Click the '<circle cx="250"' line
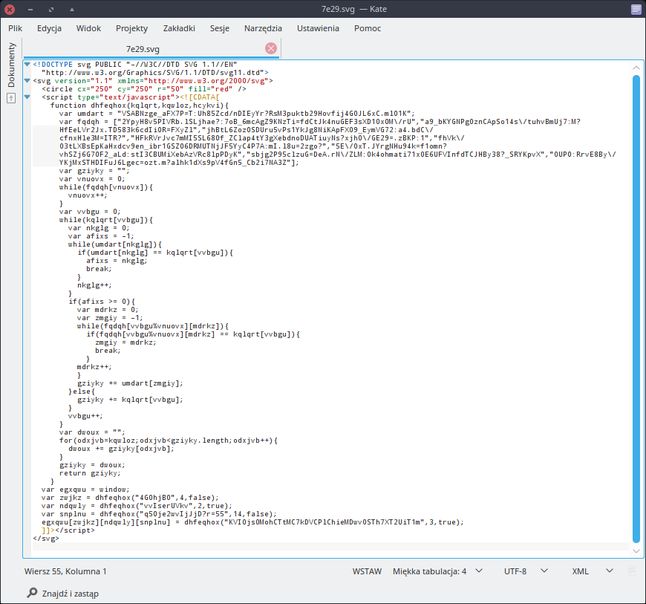The height and width of the screenshot is (604, 646). coord(144,89)
